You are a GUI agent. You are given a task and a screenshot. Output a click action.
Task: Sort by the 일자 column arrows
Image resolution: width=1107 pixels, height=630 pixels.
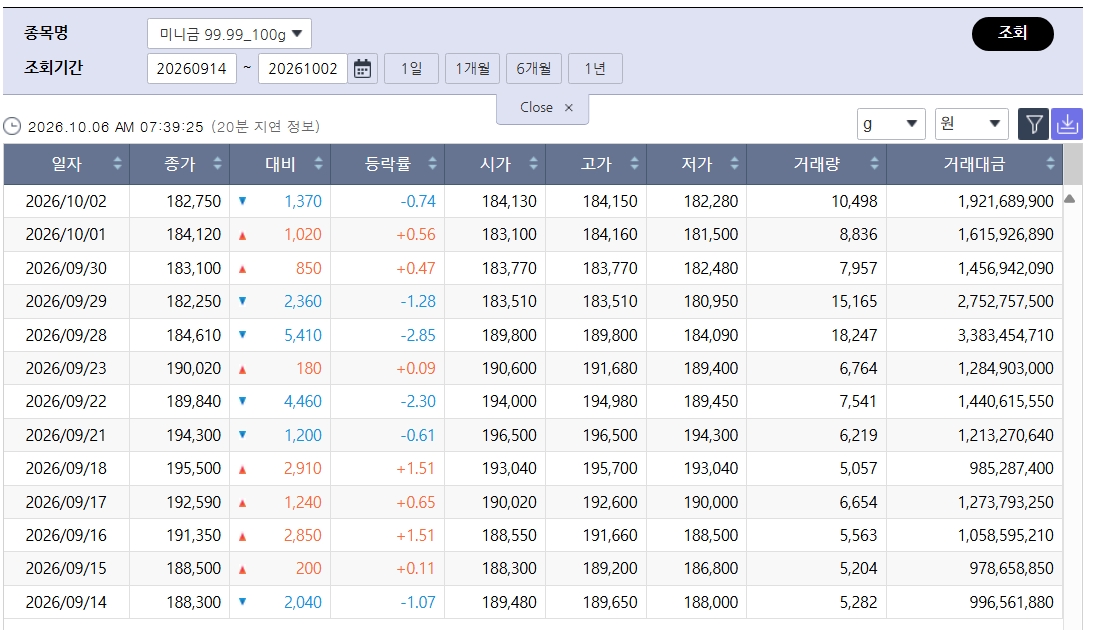tap(117, 164)
